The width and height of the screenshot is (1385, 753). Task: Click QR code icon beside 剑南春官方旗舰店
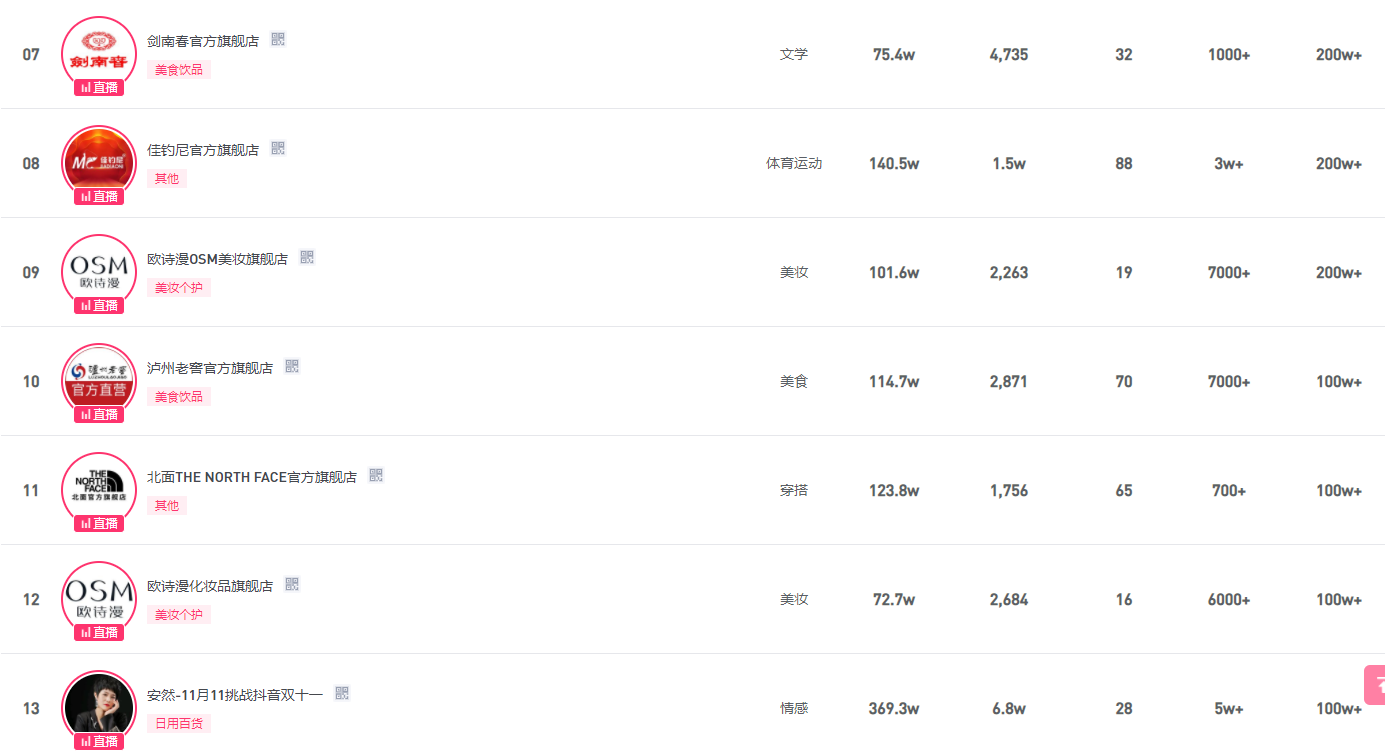(278, 40)
